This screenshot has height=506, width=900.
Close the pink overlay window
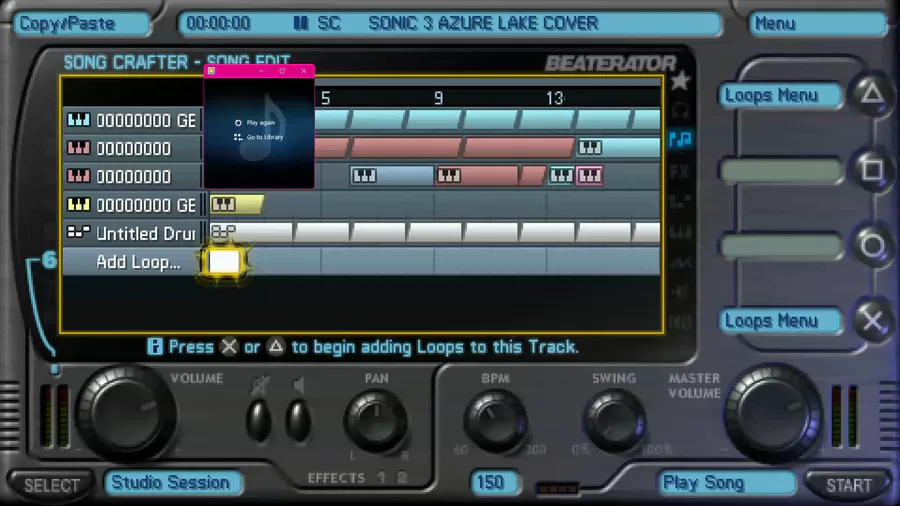tap(304, 71)
